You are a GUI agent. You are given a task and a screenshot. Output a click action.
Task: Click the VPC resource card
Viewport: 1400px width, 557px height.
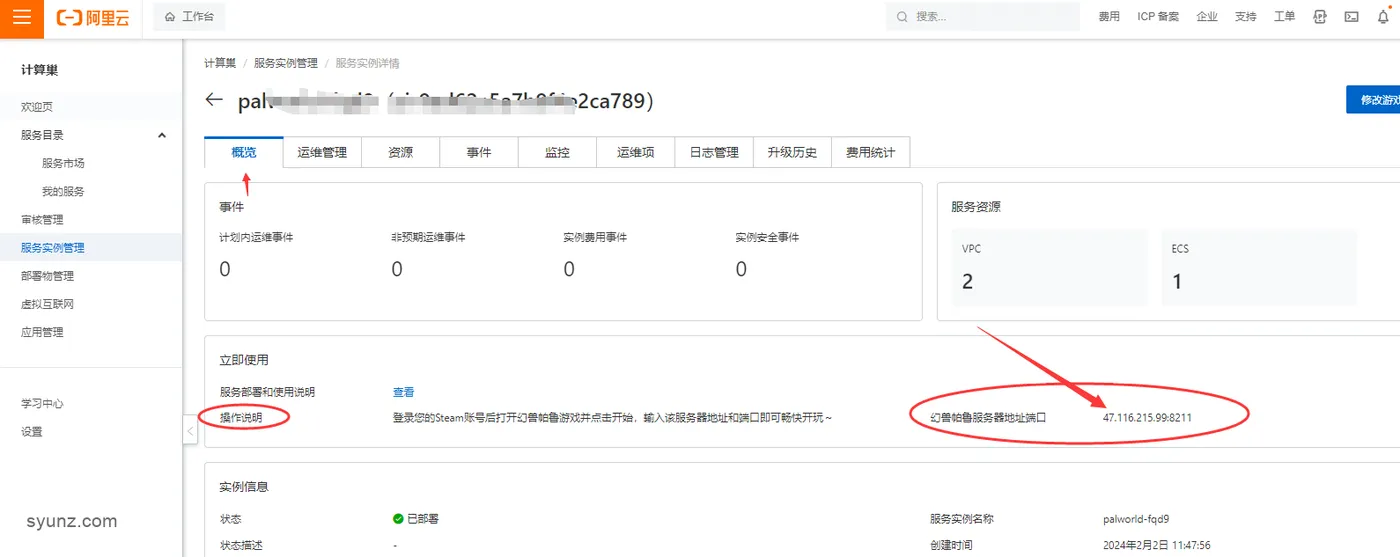(x=1049, y=267)
